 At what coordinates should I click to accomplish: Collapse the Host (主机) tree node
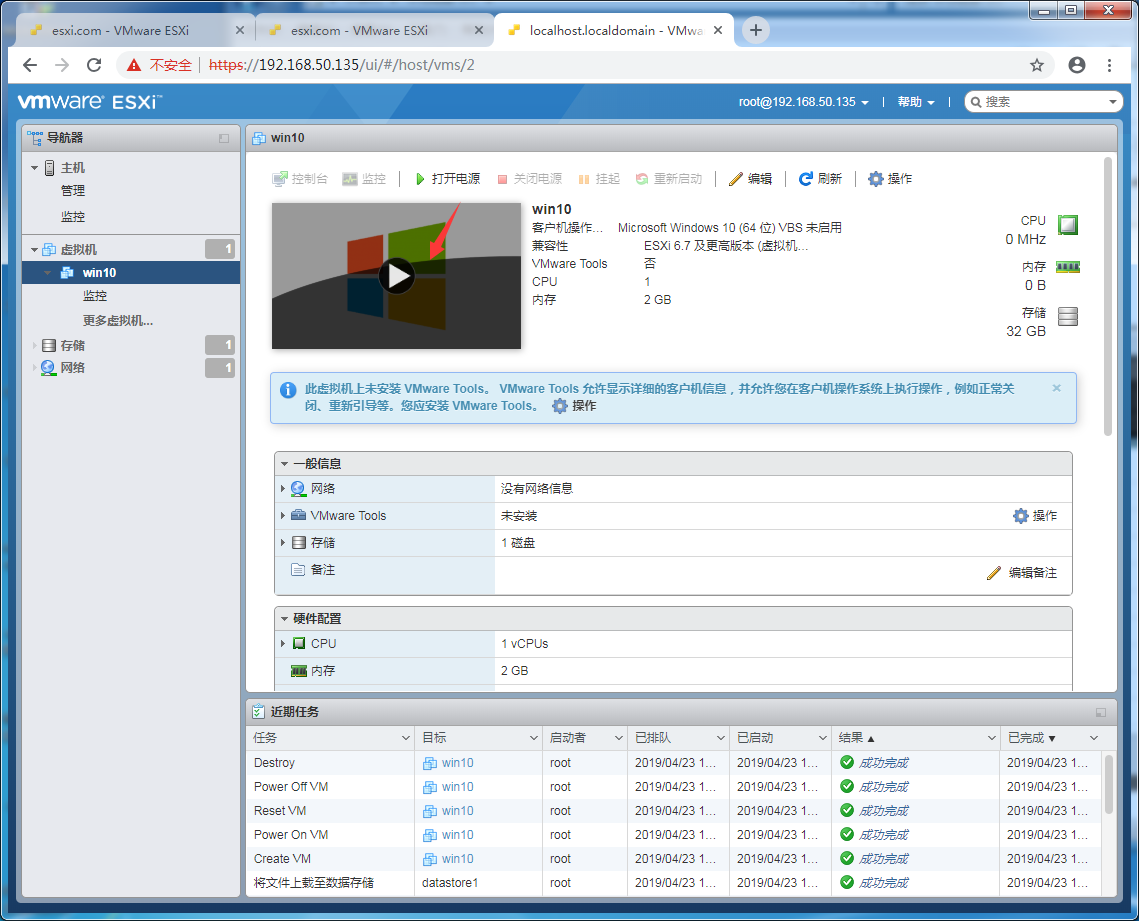34,168
